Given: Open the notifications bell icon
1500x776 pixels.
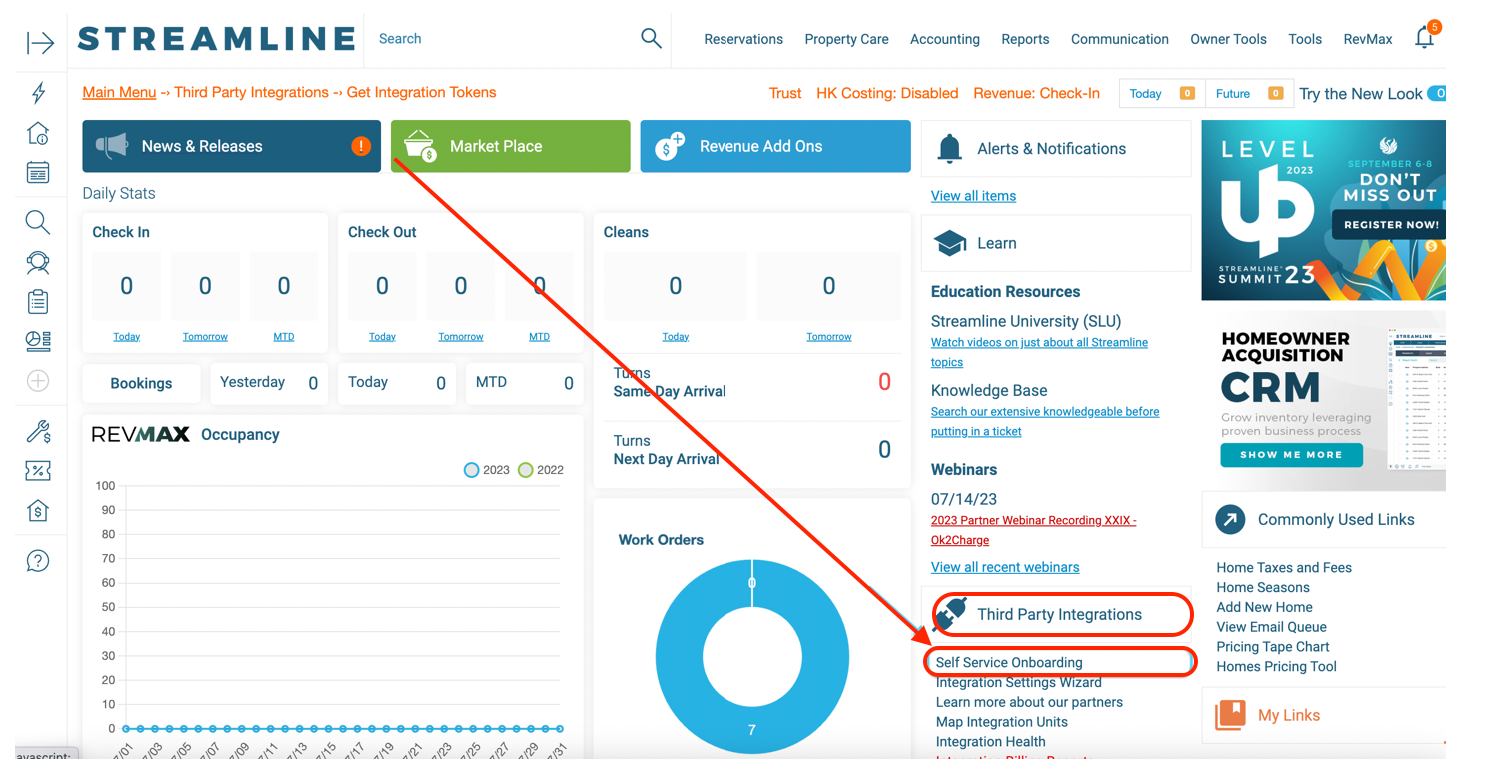Looking at the screenshot, I should click(1425, 38).
